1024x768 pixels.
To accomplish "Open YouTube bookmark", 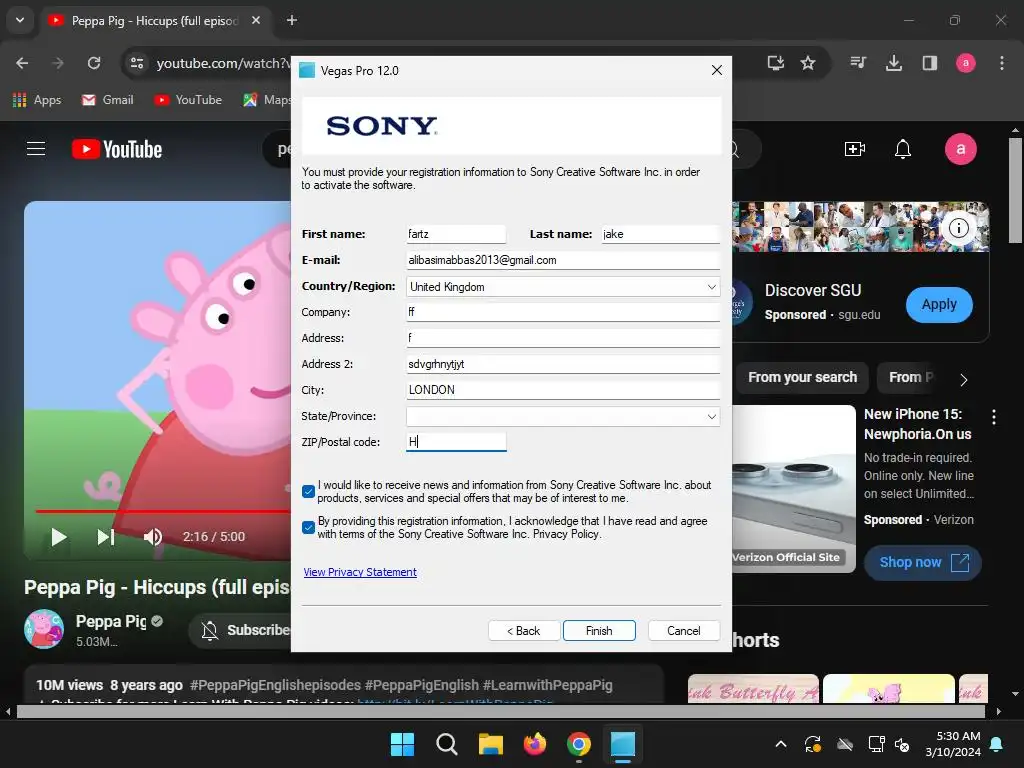I will 188,100.
